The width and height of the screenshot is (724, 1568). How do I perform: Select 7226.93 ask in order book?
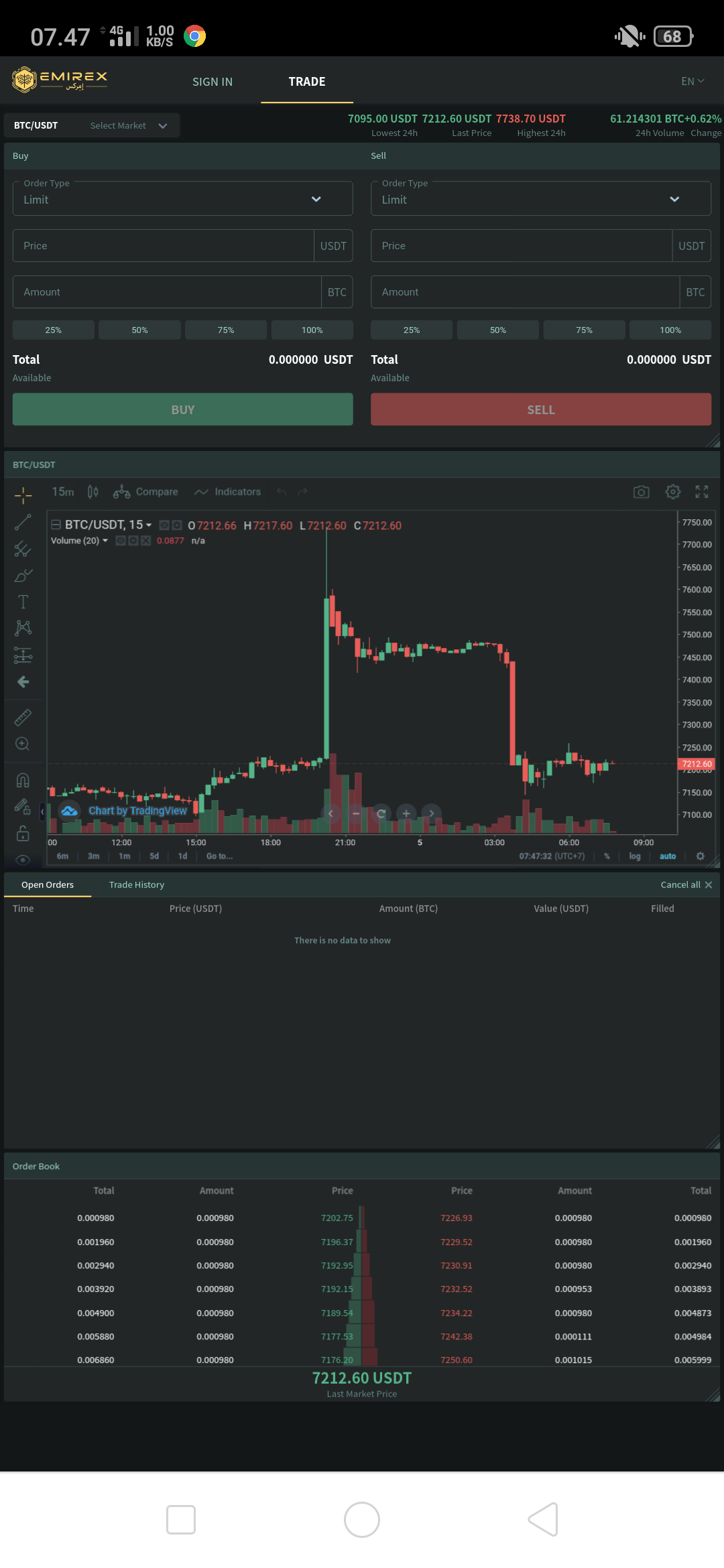click(x=457, y=1218)
